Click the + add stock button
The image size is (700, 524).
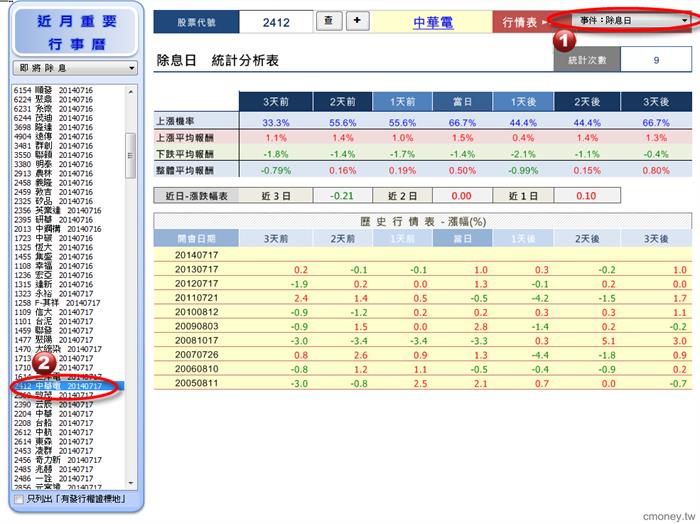pos(357,21)
